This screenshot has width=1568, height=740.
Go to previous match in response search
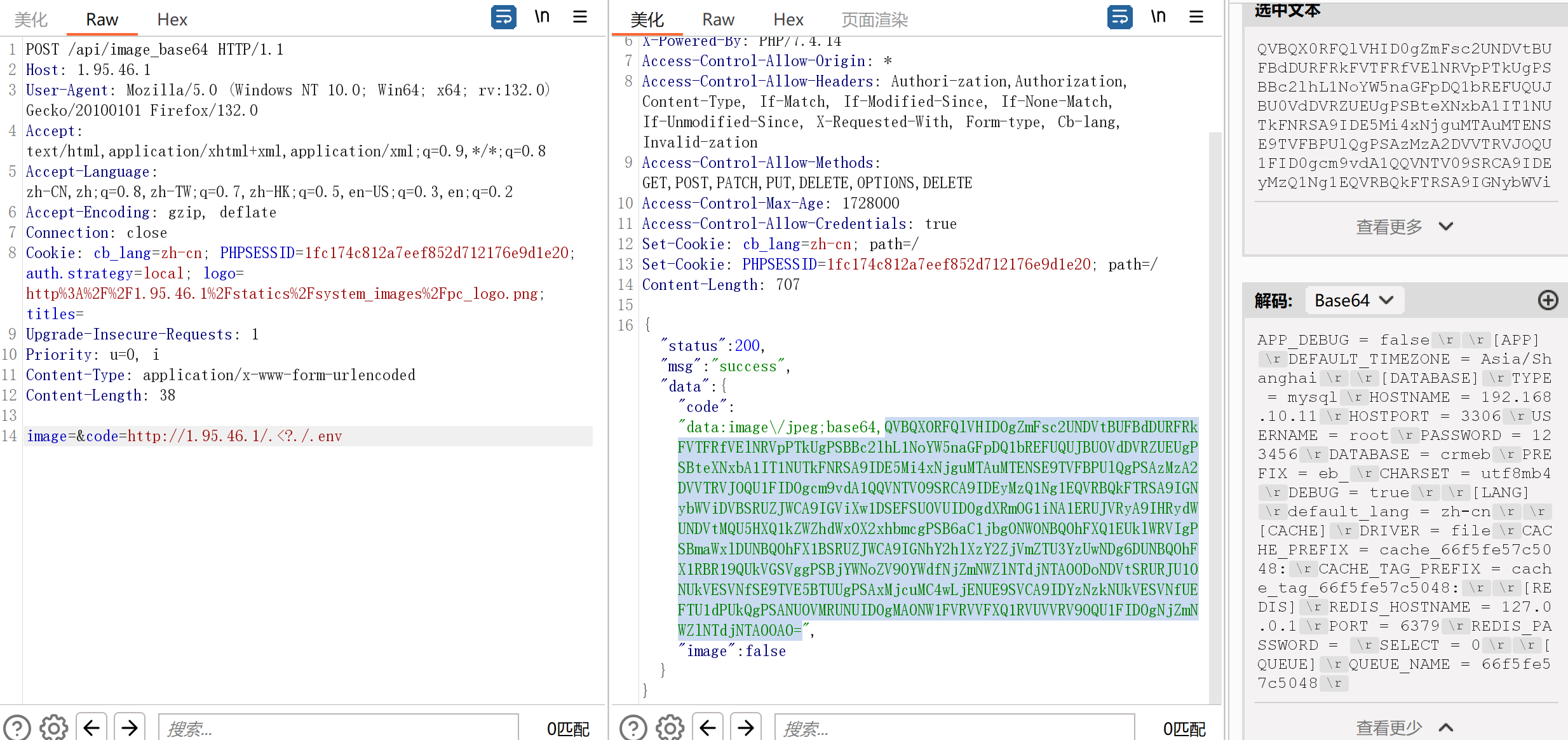[x=708, y=727]
